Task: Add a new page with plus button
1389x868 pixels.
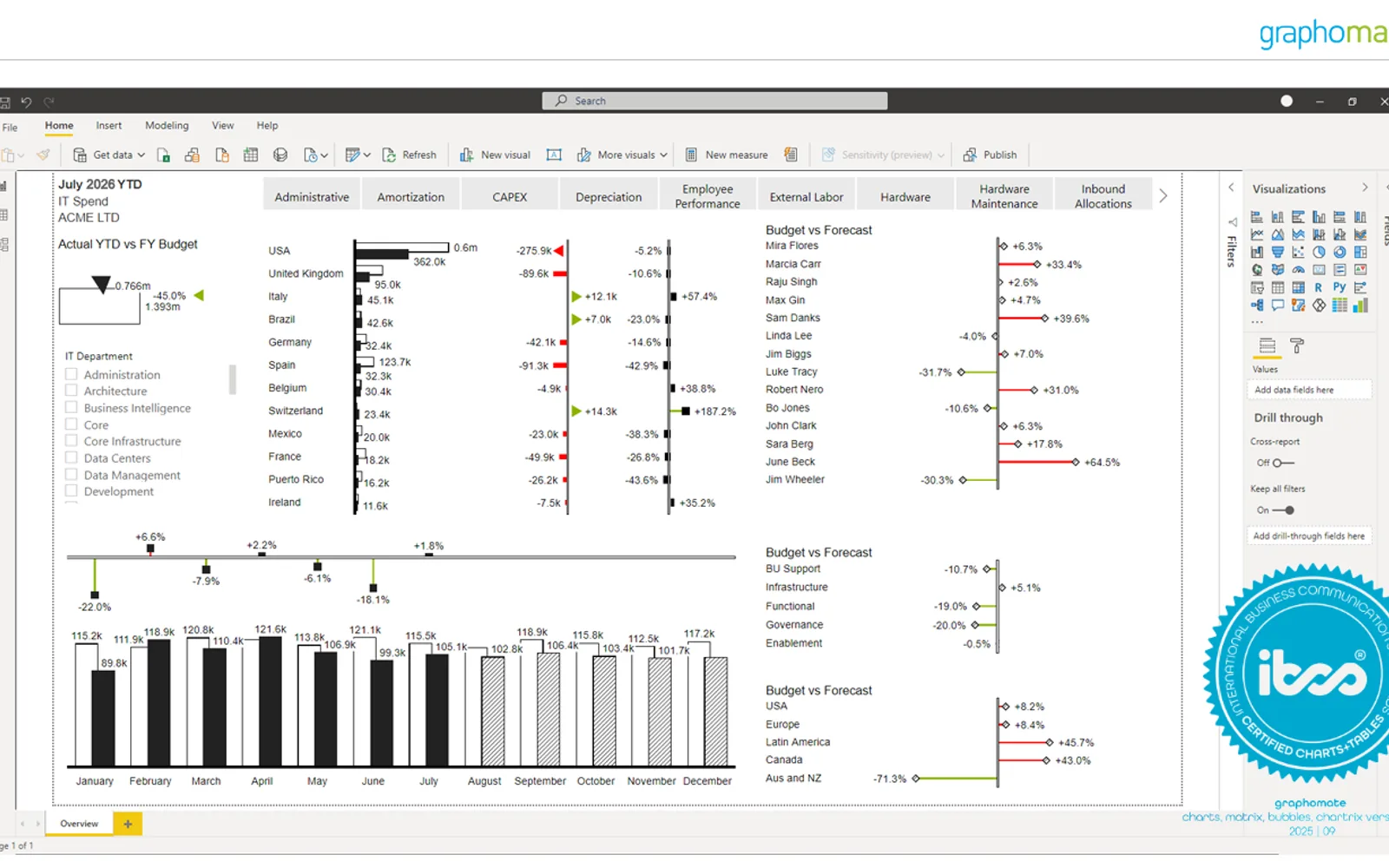Action: coord(128,824)
